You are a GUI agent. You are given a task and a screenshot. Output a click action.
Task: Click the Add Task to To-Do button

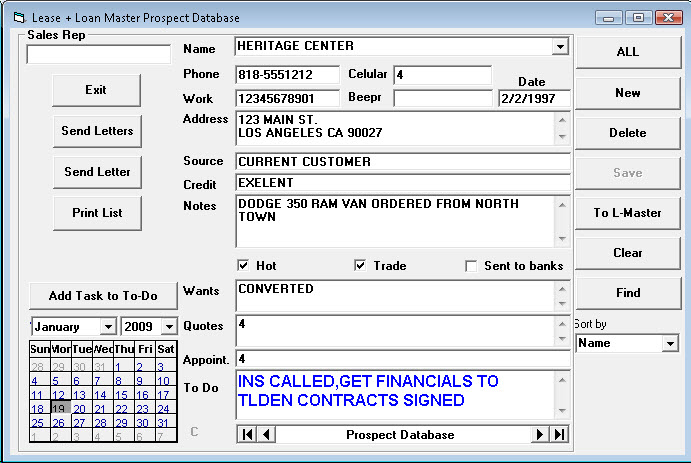tap(103, 295)
